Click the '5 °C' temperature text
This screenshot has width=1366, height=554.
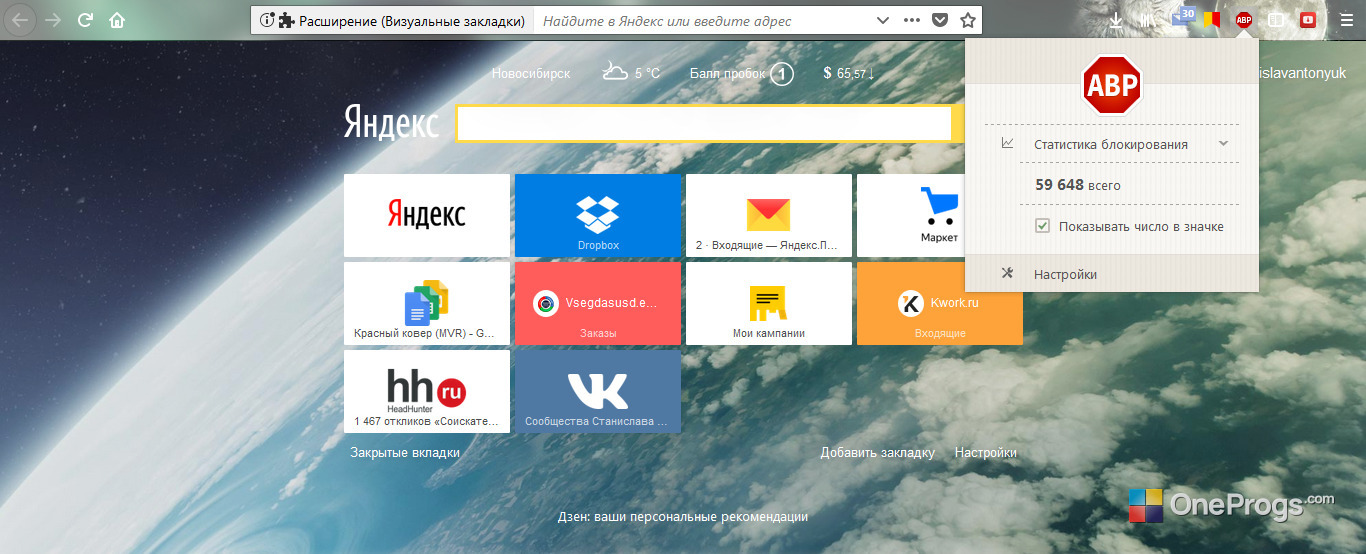[647, 73]
